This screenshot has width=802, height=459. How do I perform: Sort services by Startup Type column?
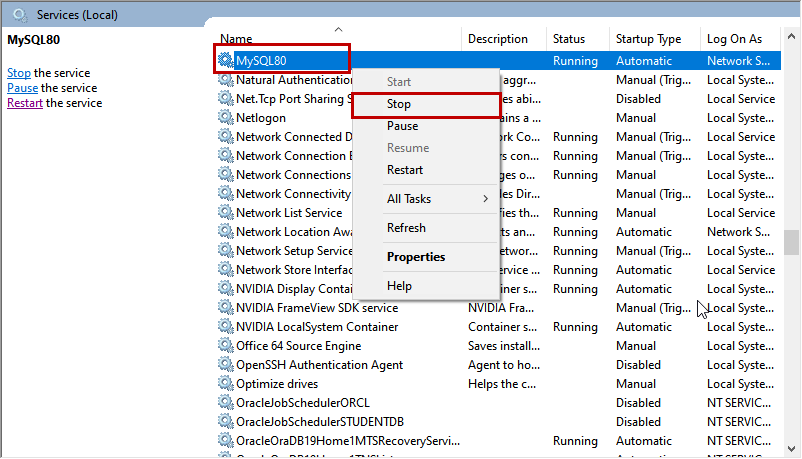[x=648, y=39]
